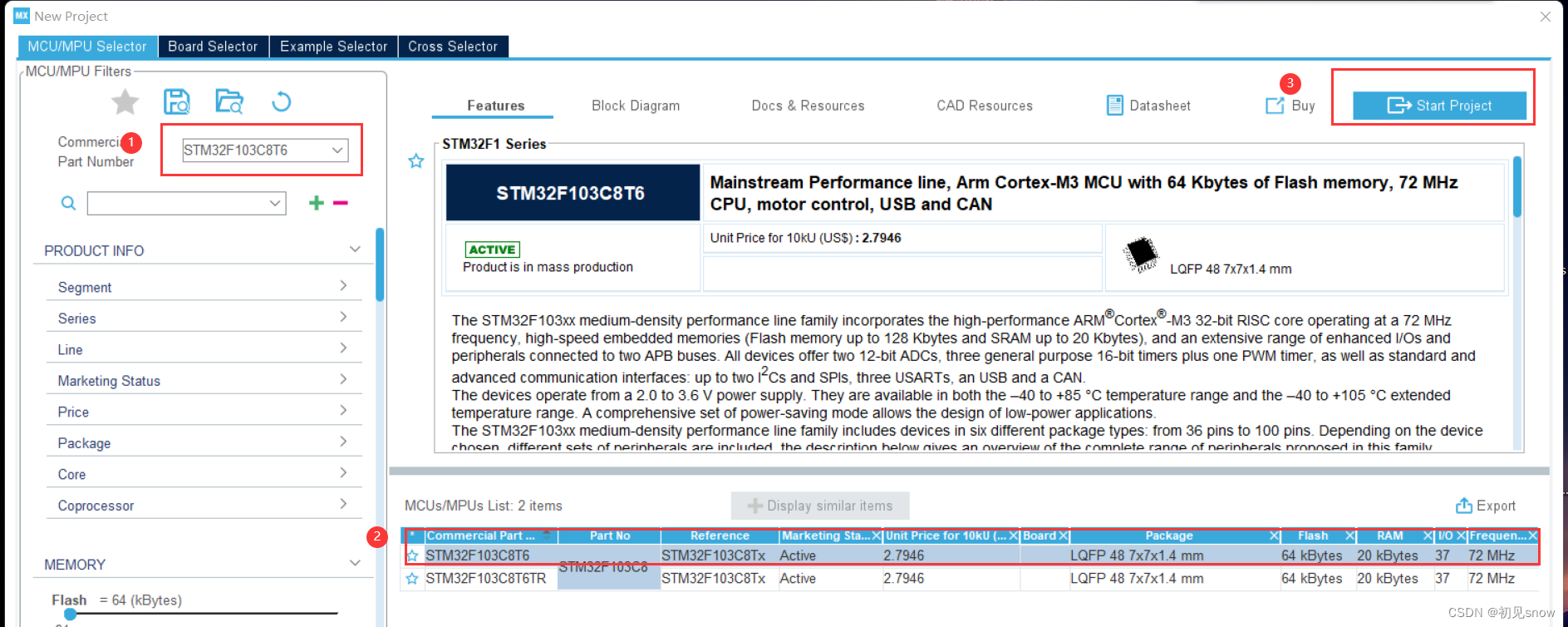Show favorite MCUs with the filter star icon

(125, 102)
